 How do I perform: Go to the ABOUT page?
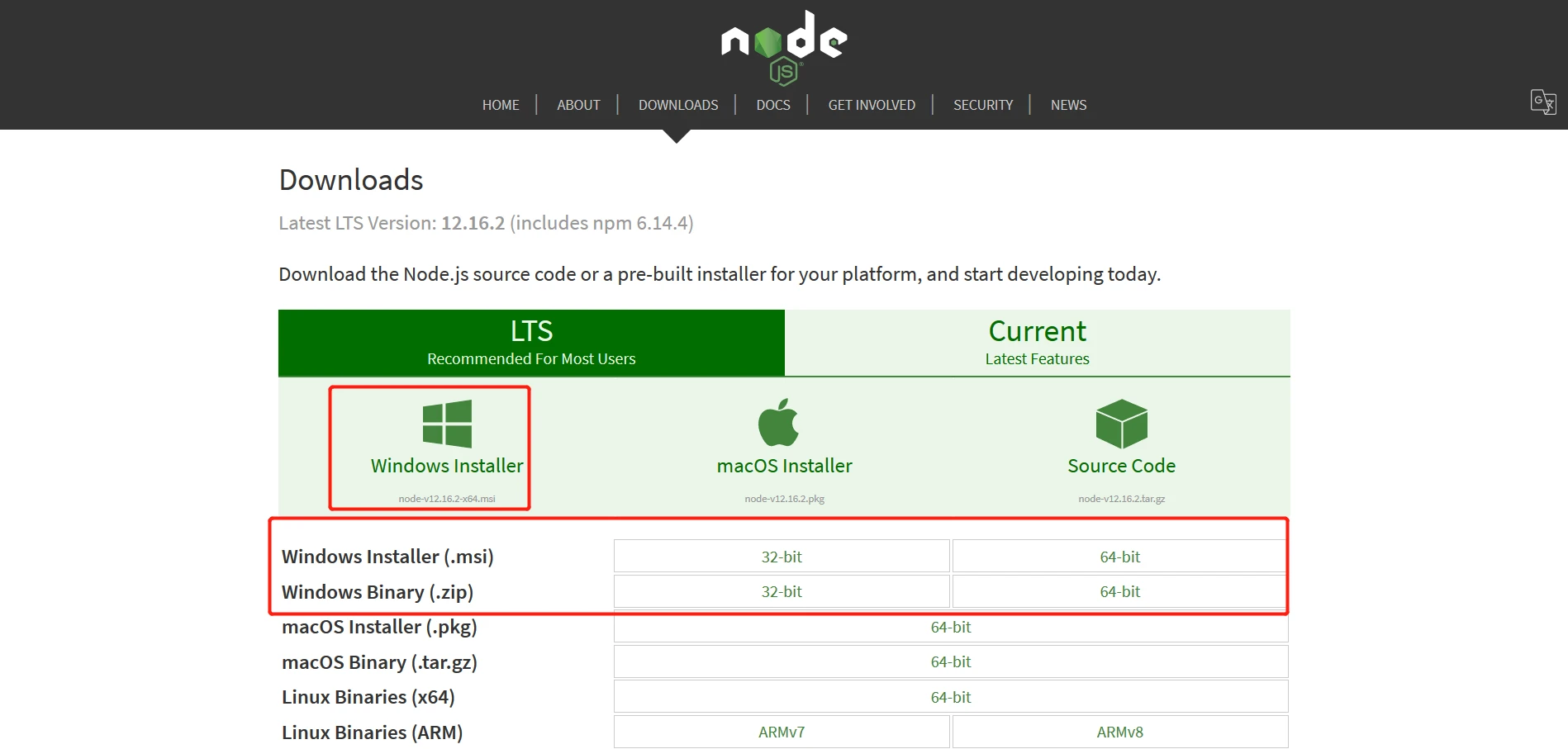(x=578, y=105)
